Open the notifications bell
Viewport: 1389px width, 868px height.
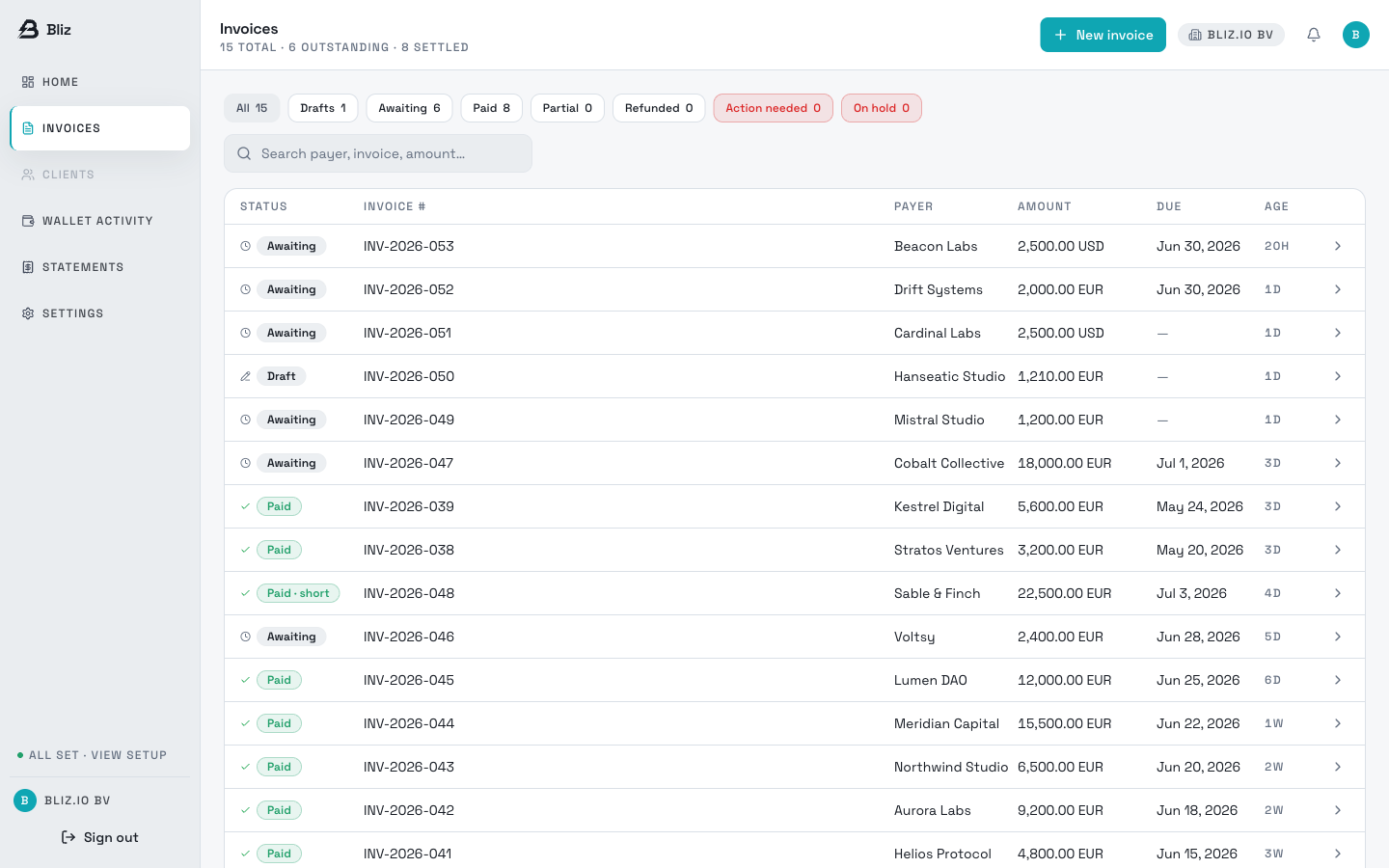(1314, 35)
